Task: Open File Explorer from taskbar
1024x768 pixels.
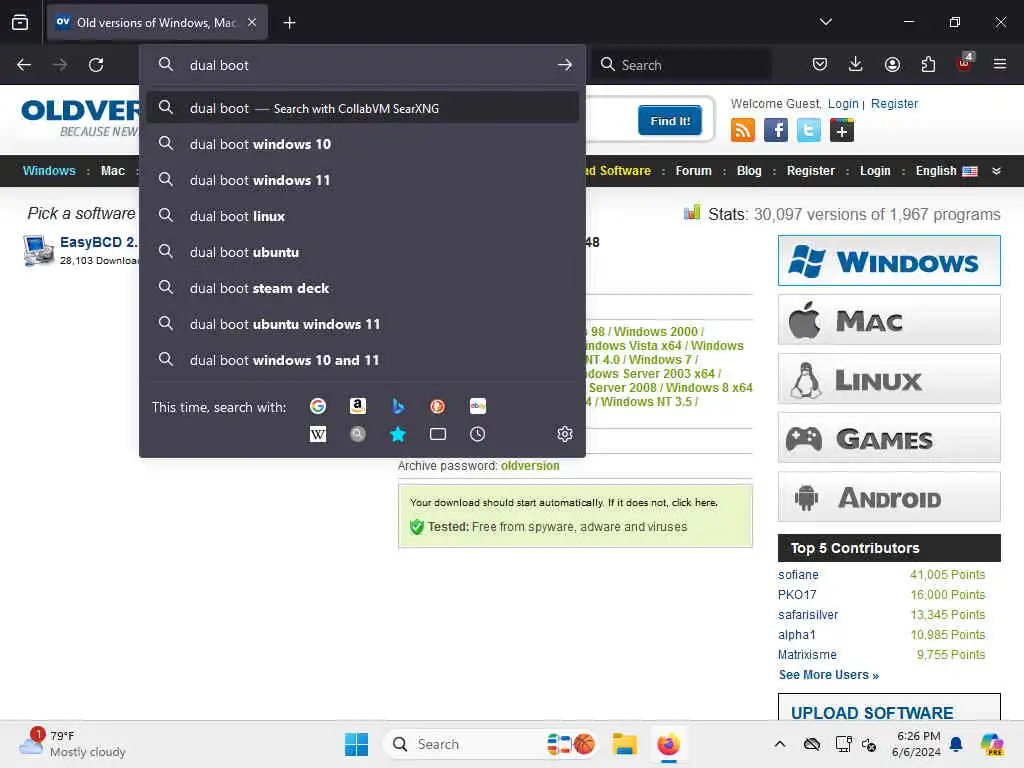Action: pos(624,744)
